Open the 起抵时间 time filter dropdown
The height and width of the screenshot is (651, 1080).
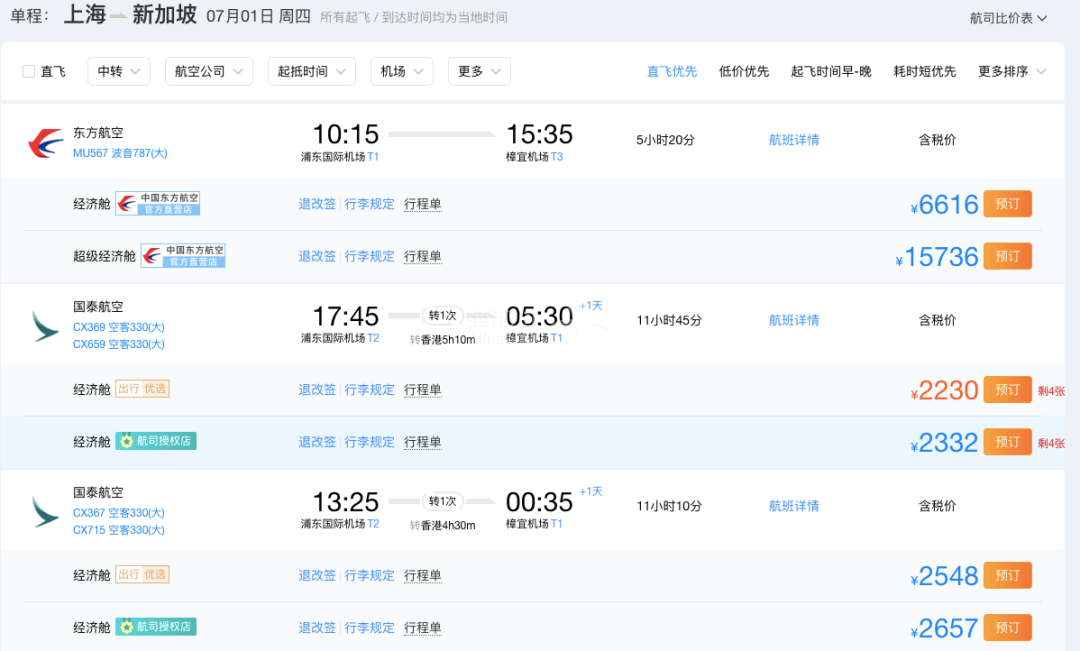click(311, 71)
